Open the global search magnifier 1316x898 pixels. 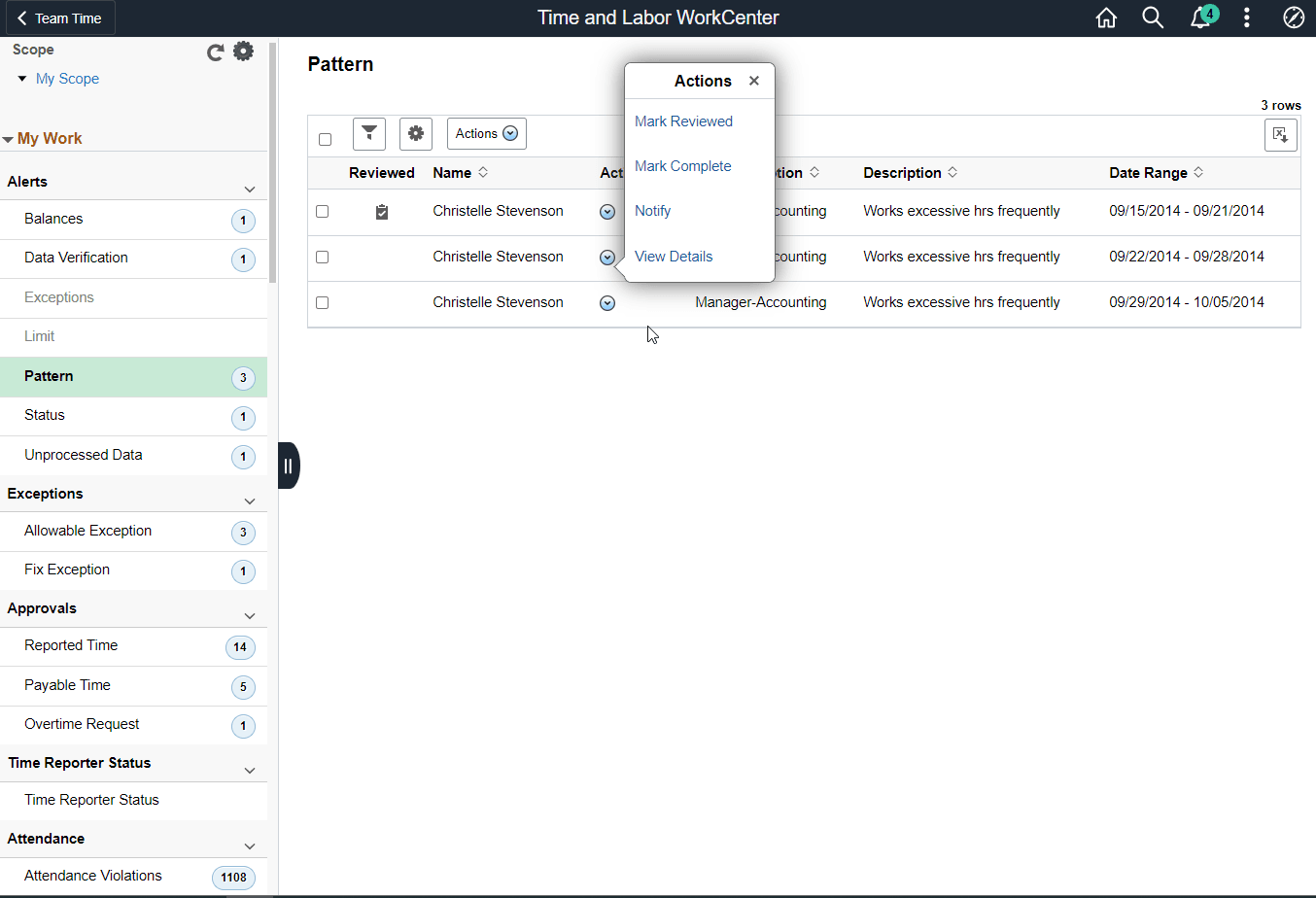[x=1153, y=17]
